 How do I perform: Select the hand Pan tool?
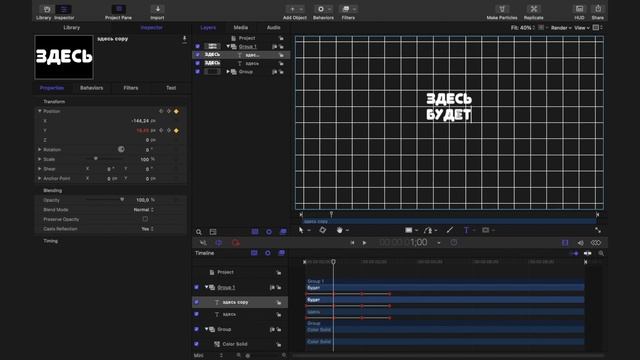(x=340, y=230)
